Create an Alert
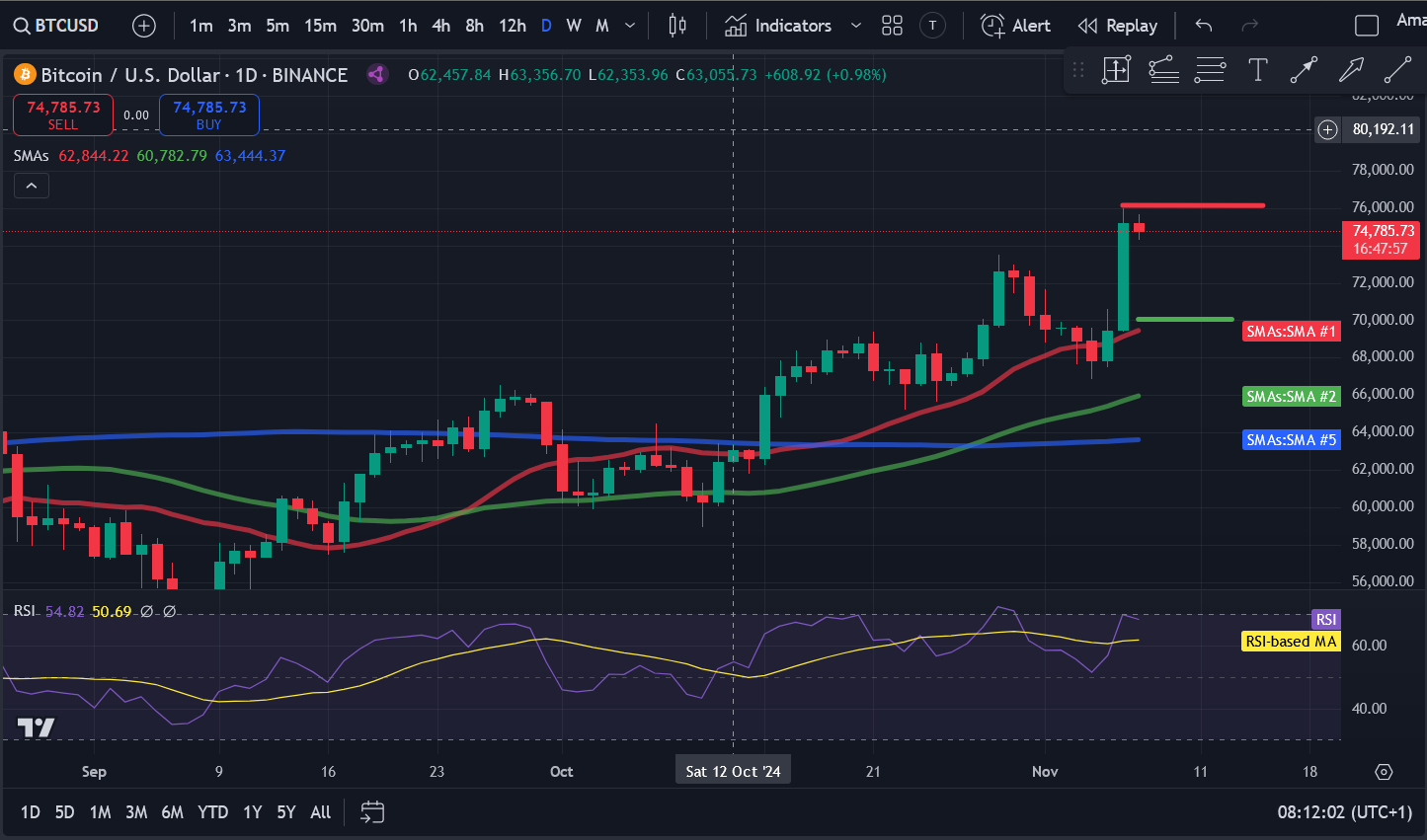 pyautogui.click(x=1015, y=26)
